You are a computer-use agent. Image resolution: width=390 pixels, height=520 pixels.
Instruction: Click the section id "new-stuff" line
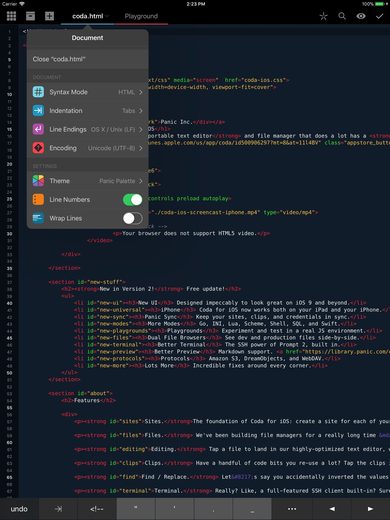pos(87,282)
